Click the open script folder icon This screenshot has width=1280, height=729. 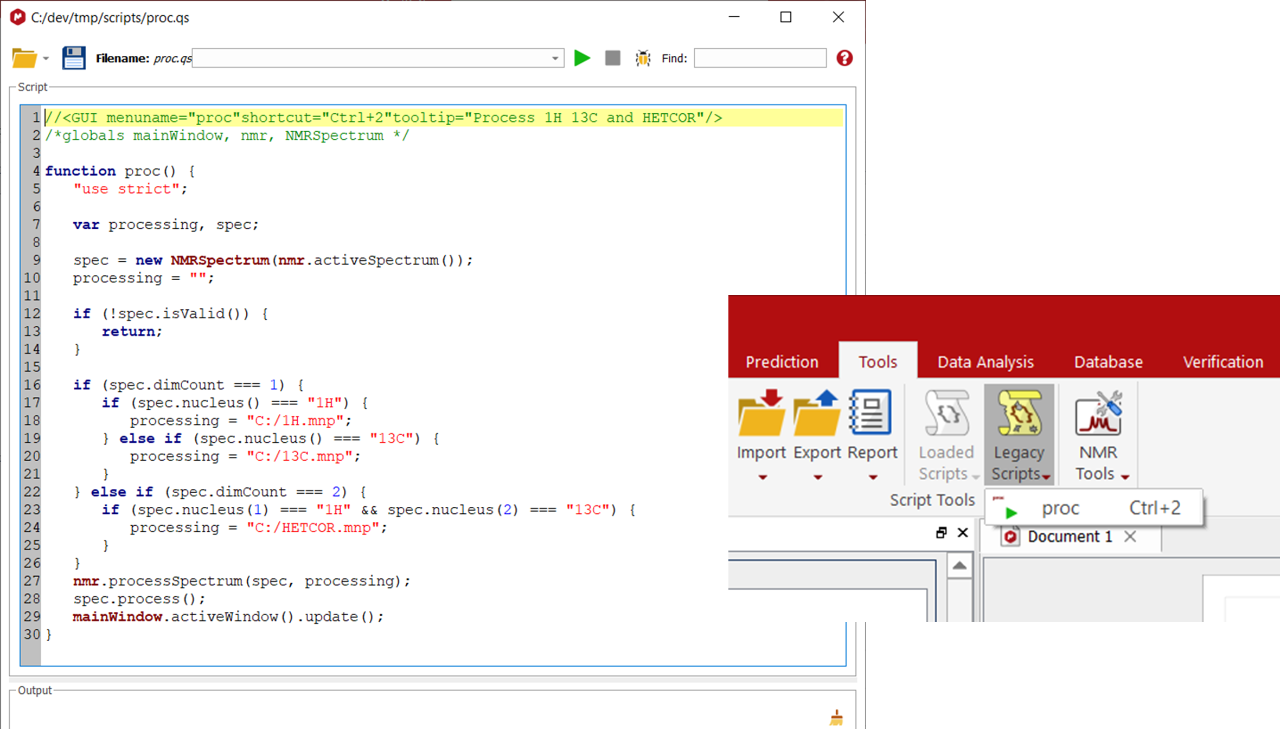pyautogui.click(x=24, y=58)
